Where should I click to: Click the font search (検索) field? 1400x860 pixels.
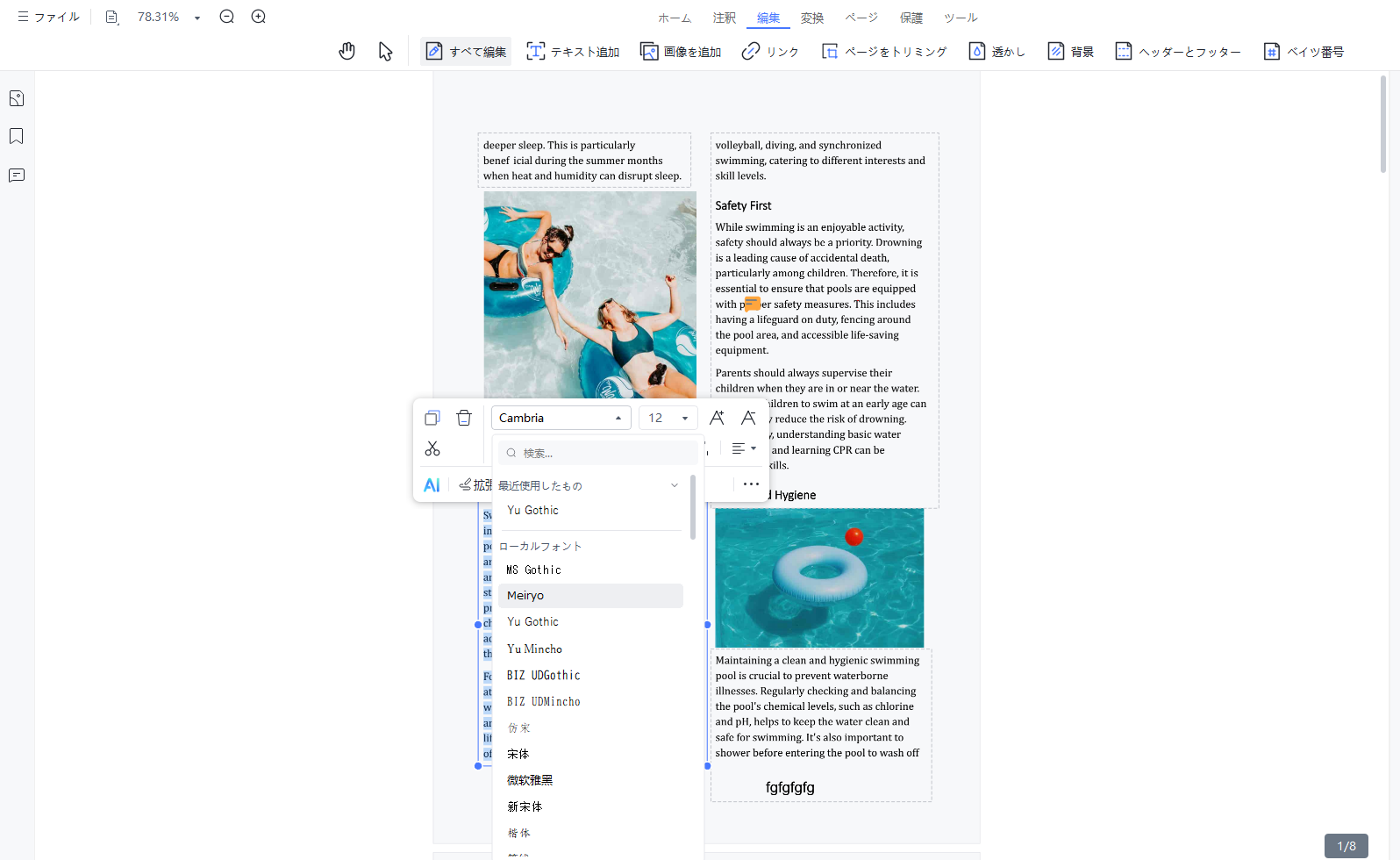(599, 453)
